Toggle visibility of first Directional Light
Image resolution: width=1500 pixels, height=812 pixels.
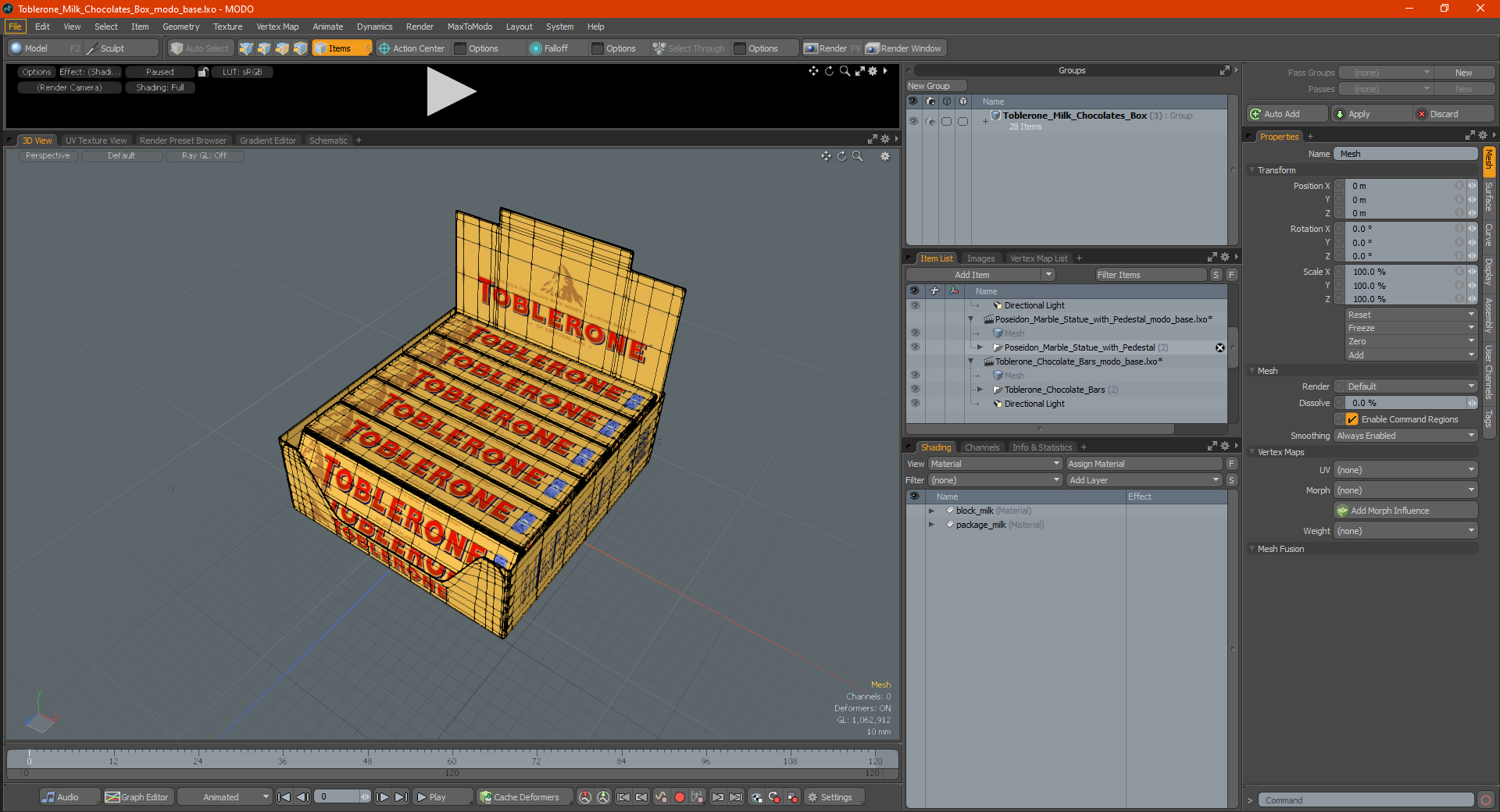[x=914, y=304]
